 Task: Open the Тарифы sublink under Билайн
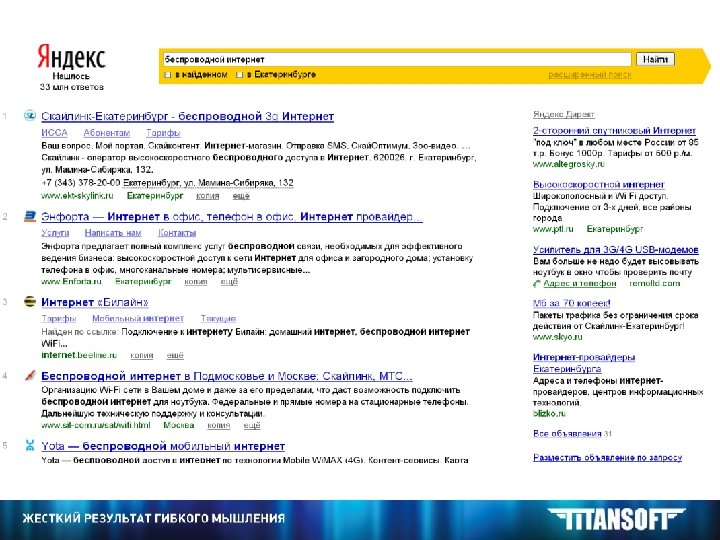pyautogui.click(x=58, y=318)
